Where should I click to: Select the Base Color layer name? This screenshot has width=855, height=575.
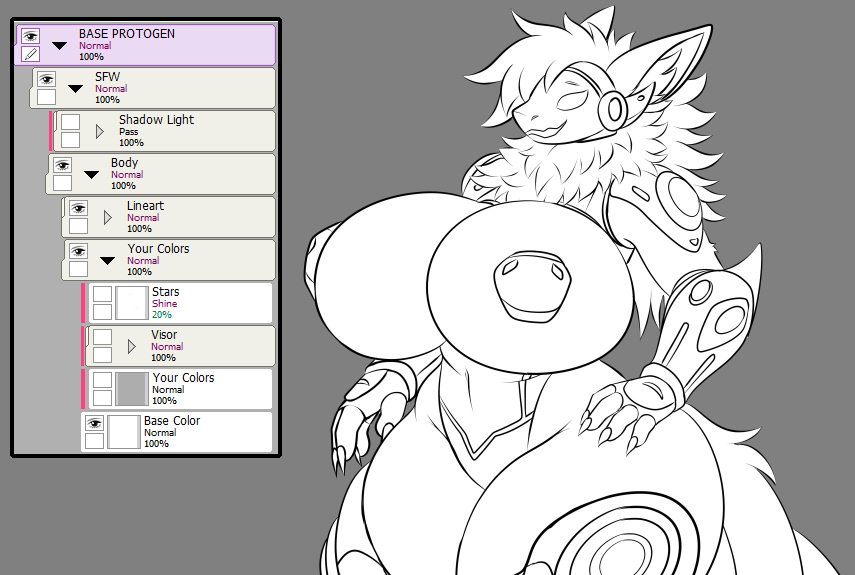tap(172, 421)
